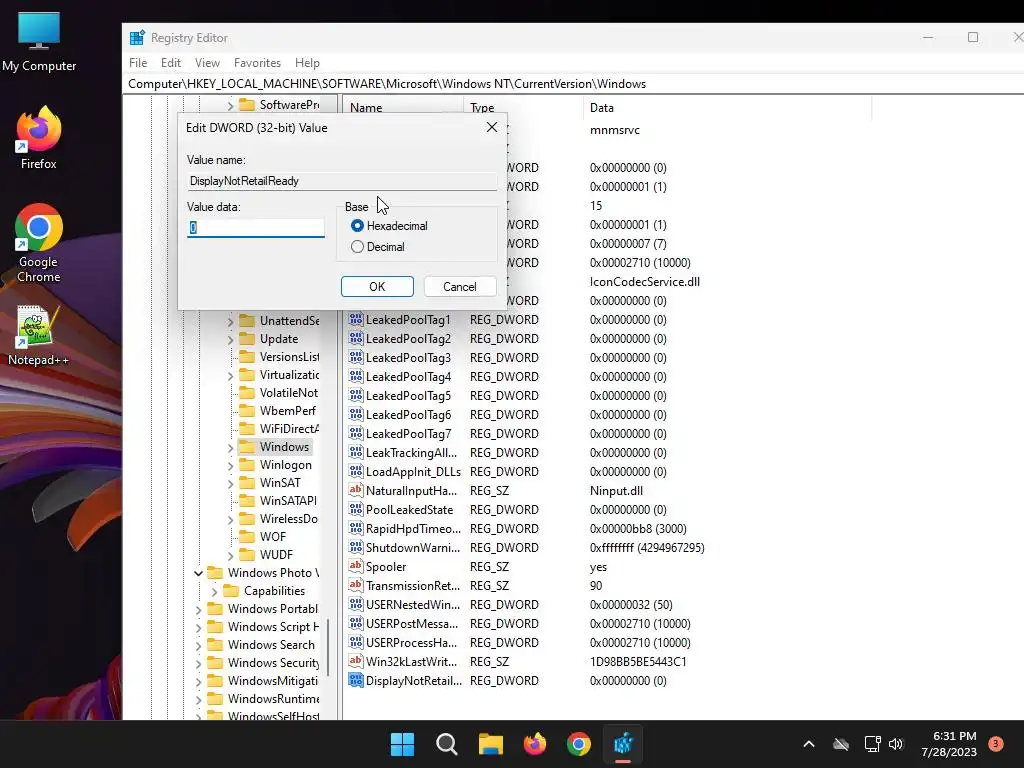Screen dimensions: 1024x768
Task: Open File Explorer from taskbar
Action: pos(490,744)
